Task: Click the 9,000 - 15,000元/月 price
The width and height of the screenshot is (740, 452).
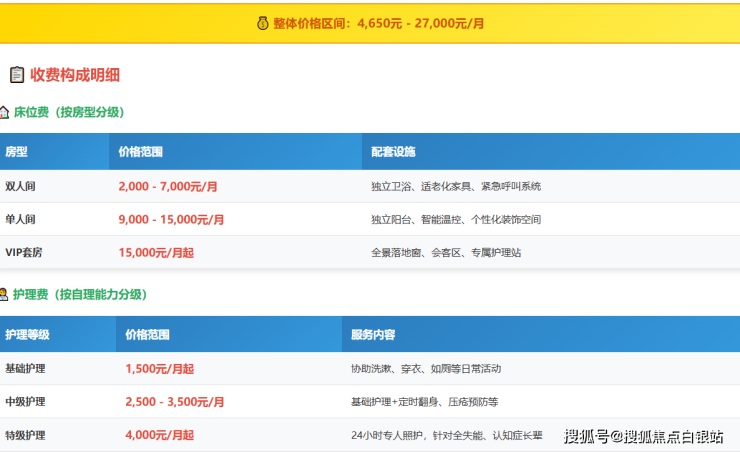Action: (171, 219)
